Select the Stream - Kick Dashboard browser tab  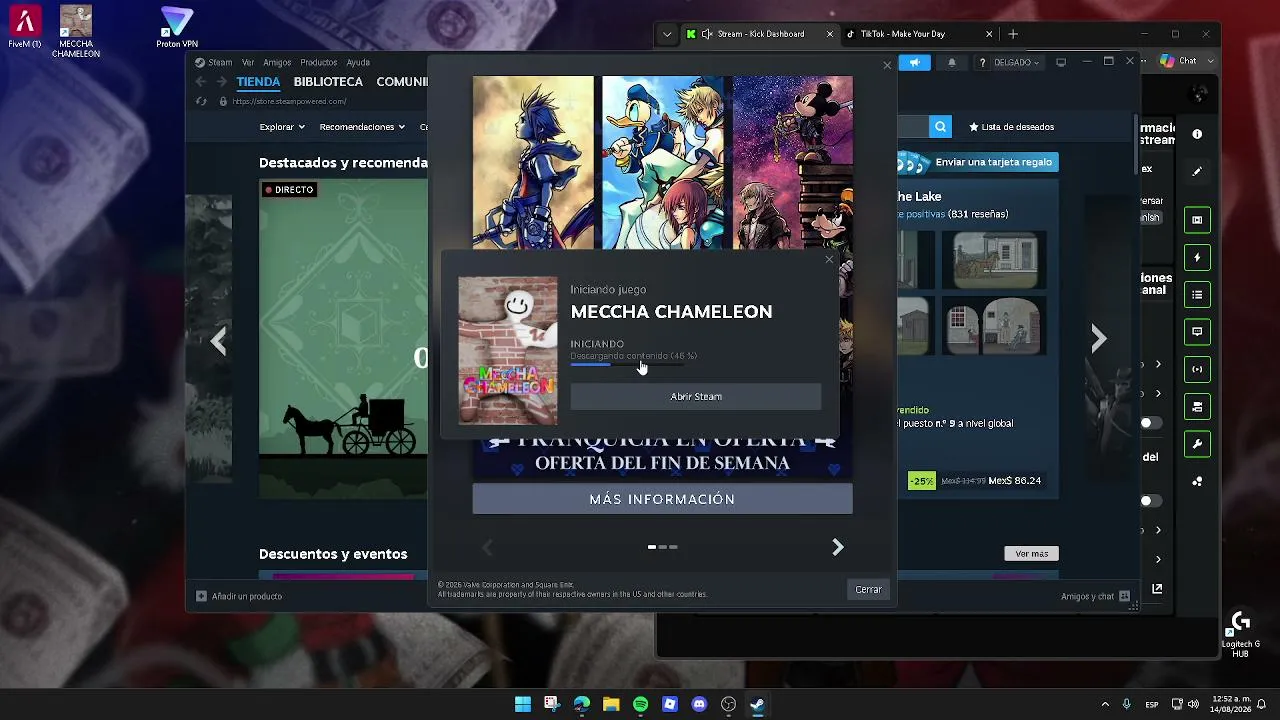[760, 34]
